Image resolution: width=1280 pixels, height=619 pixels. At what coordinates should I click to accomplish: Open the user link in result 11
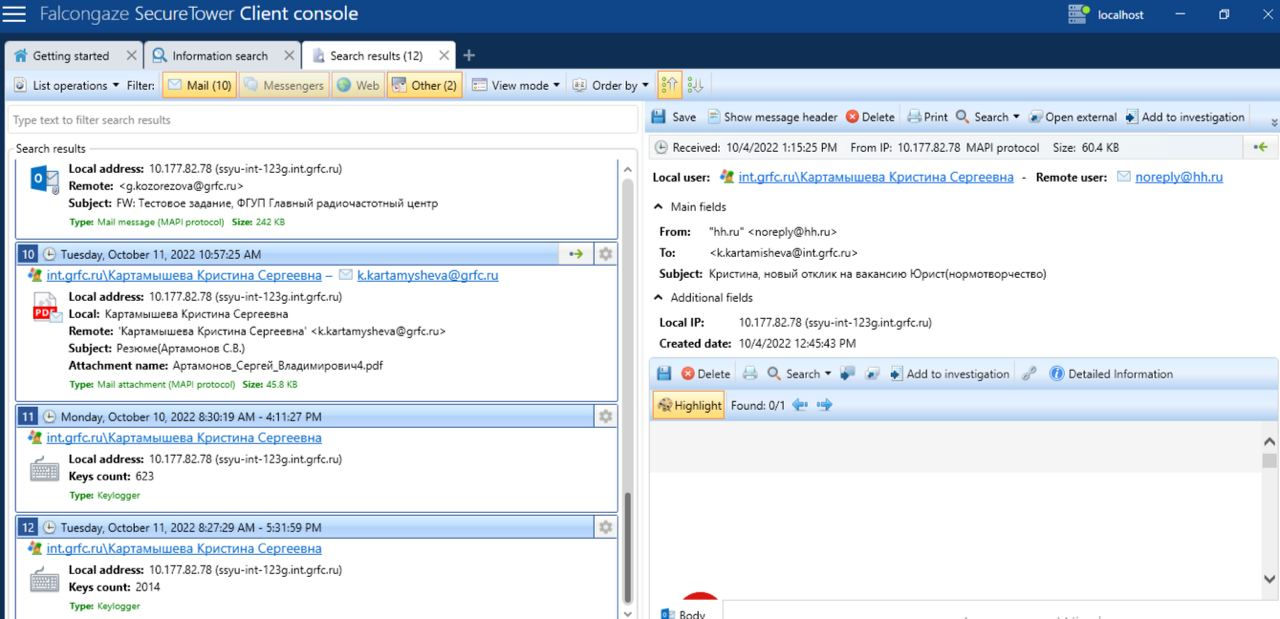[x=184, y=438]
